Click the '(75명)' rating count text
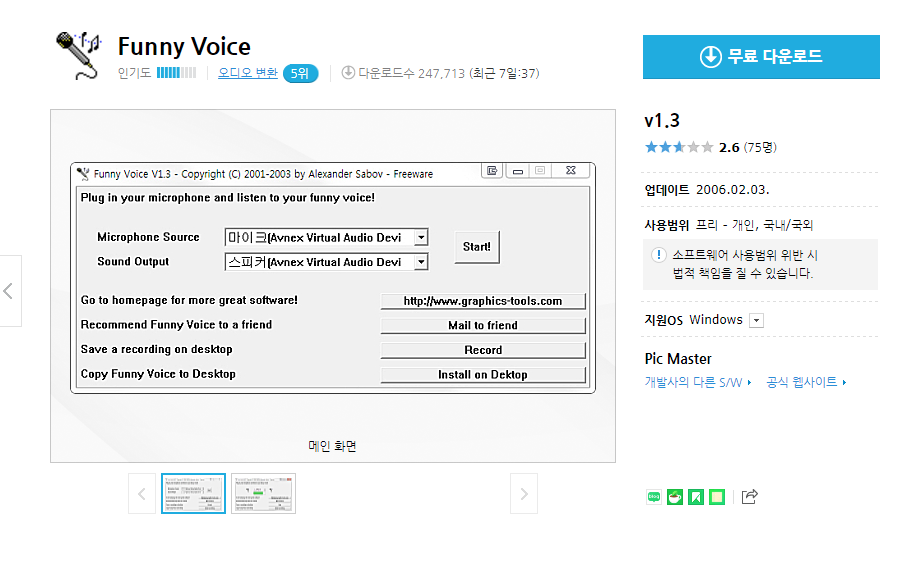This screenshot has height=564, width=909. pyautogui.click(x=760, y=147)
